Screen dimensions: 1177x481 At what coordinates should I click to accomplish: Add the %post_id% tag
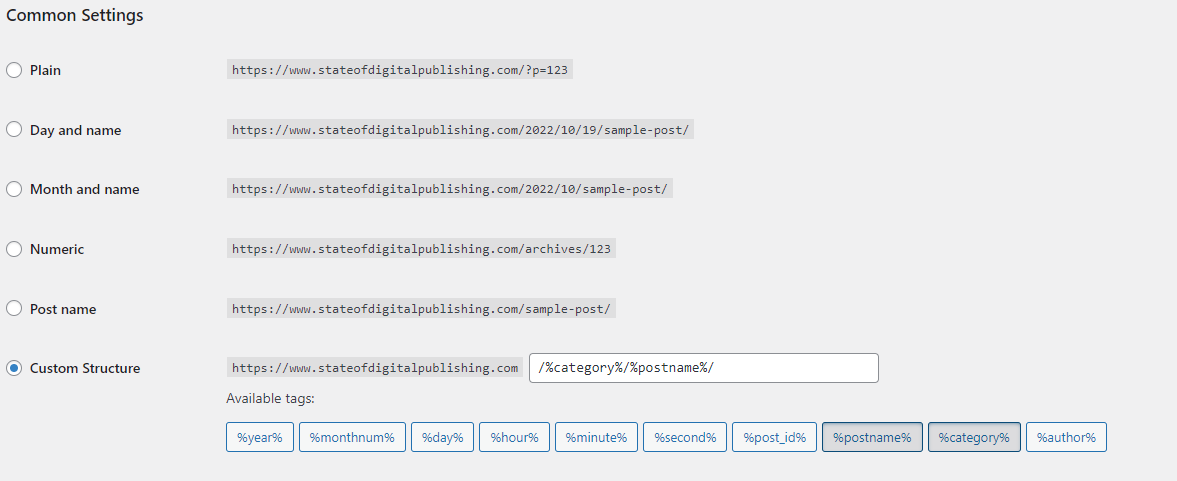774,437
